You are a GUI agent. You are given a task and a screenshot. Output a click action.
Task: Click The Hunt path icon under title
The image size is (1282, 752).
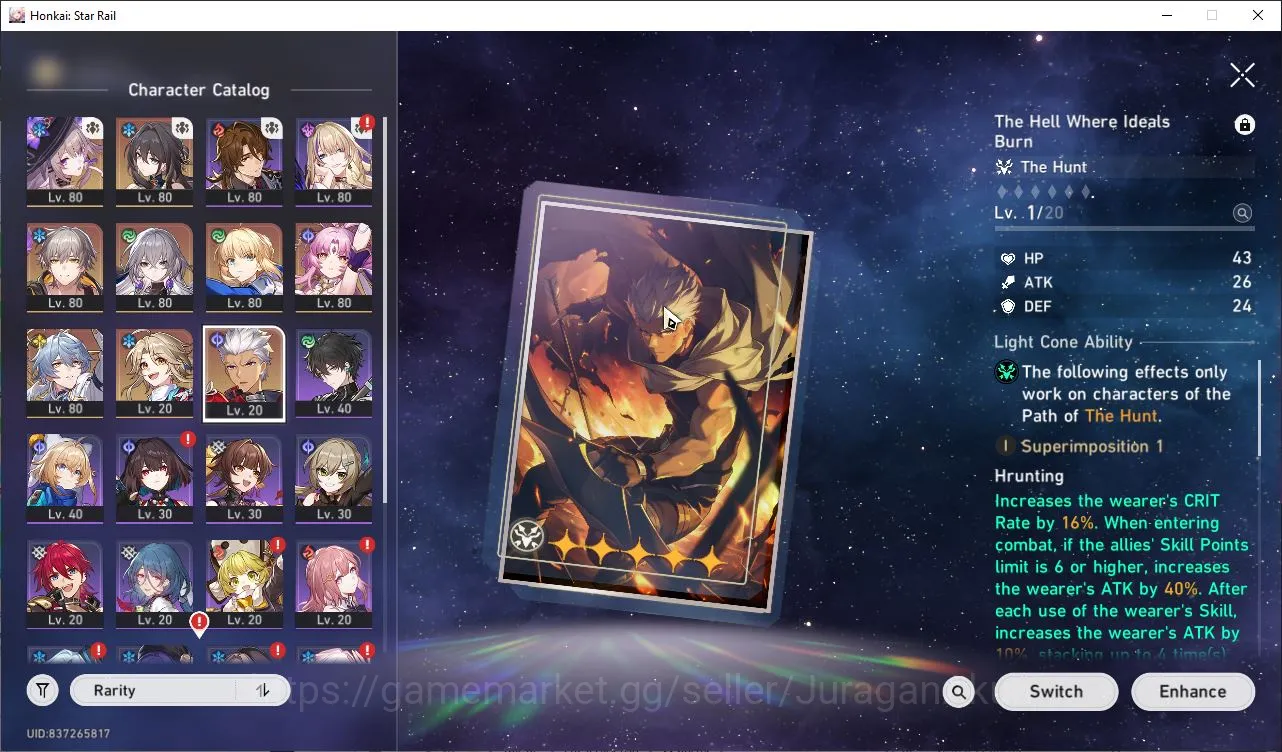(x=1004, y=167)
